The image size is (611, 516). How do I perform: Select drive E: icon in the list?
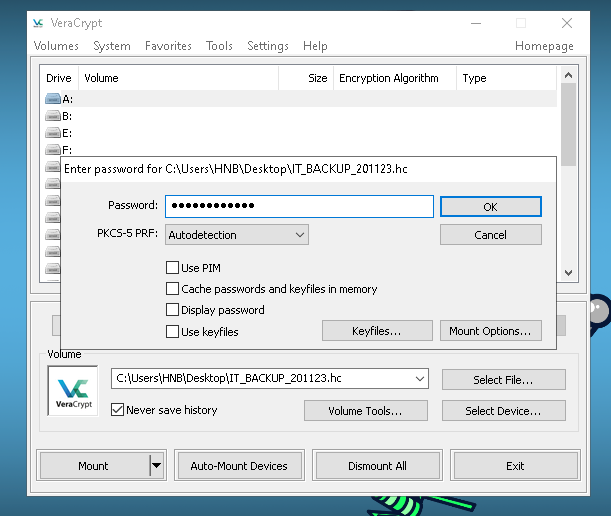pos(53,133)
